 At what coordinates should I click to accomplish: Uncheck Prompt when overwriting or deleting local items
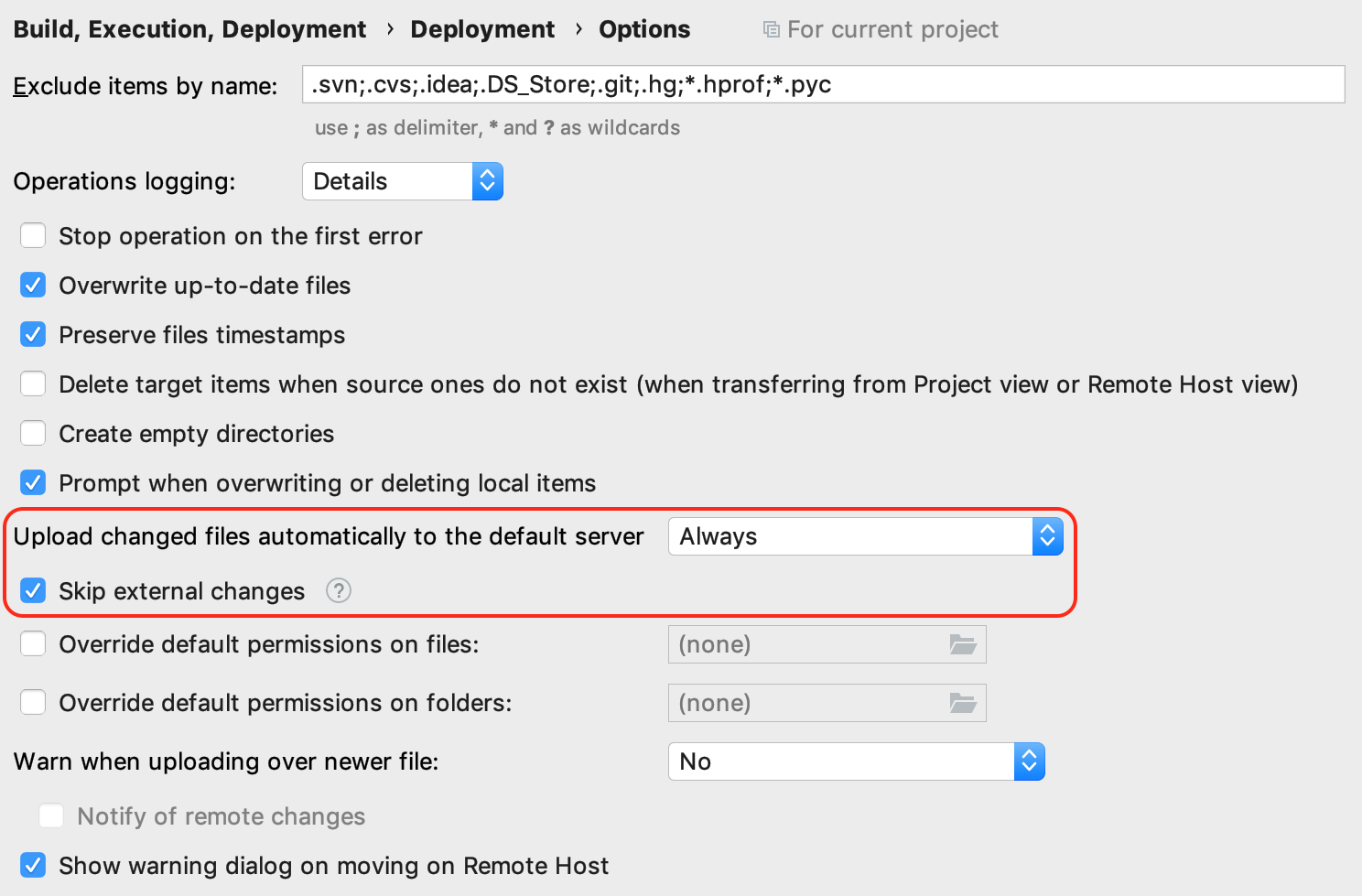(33, 483)
